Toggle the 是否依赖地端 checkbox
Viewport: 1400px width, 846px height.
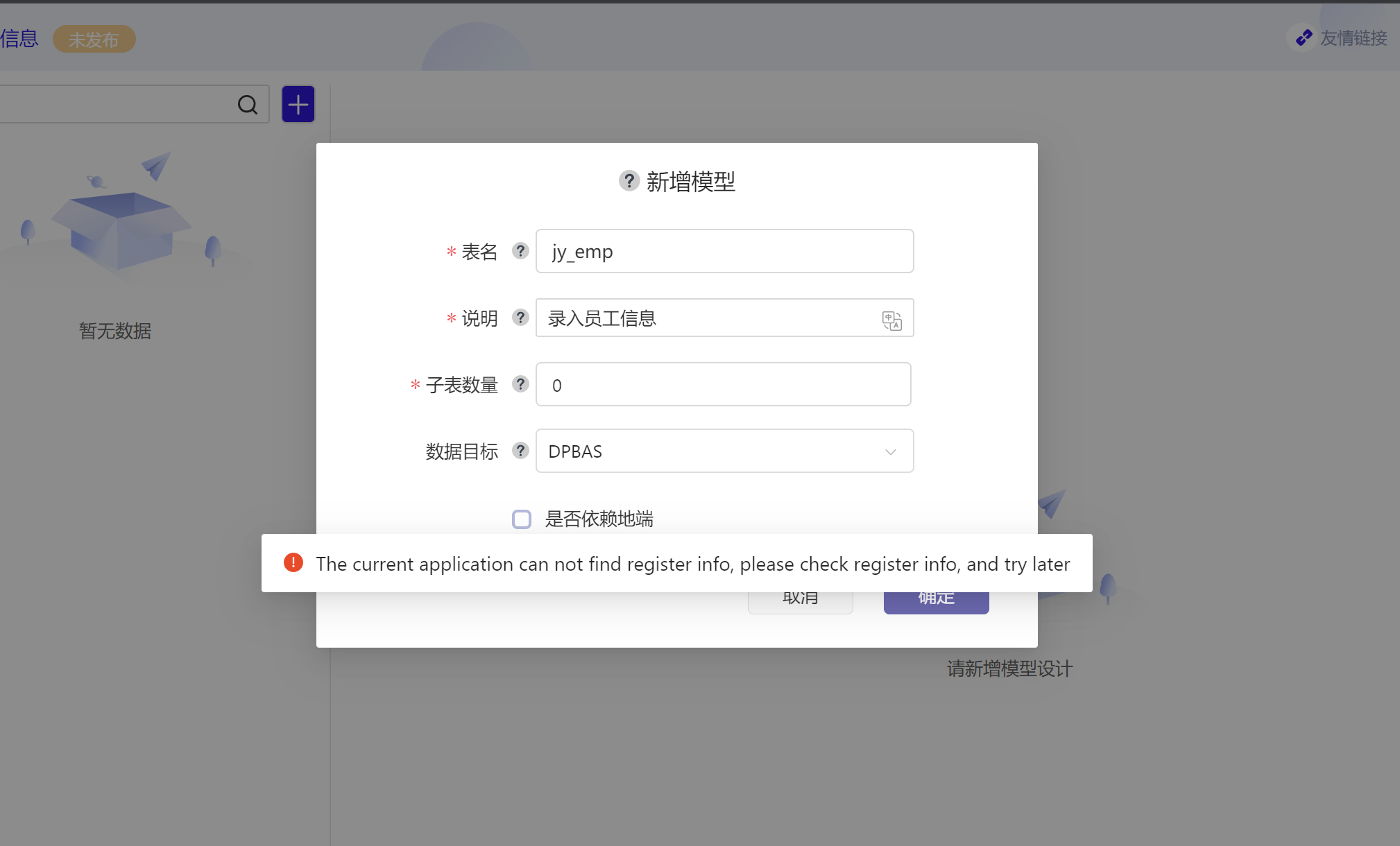[x=522, y=519]
